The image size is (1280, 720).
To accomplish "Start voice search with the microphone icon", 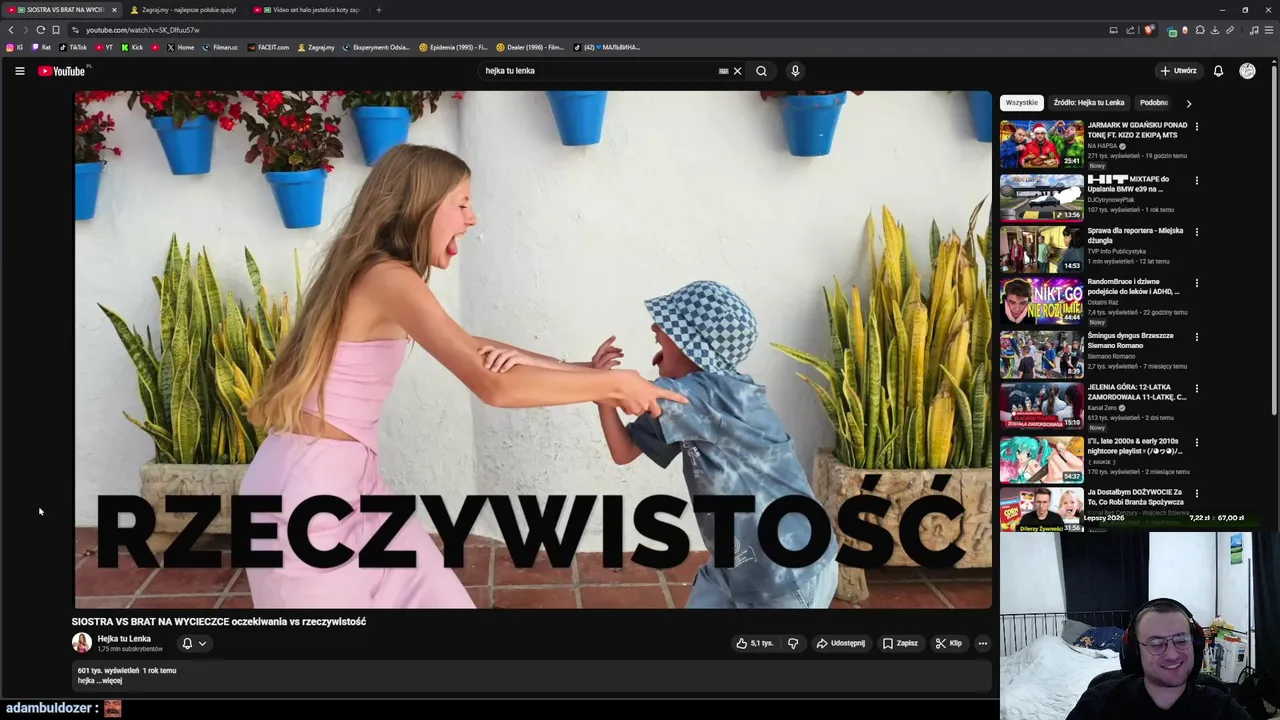I will click(795, 71).
